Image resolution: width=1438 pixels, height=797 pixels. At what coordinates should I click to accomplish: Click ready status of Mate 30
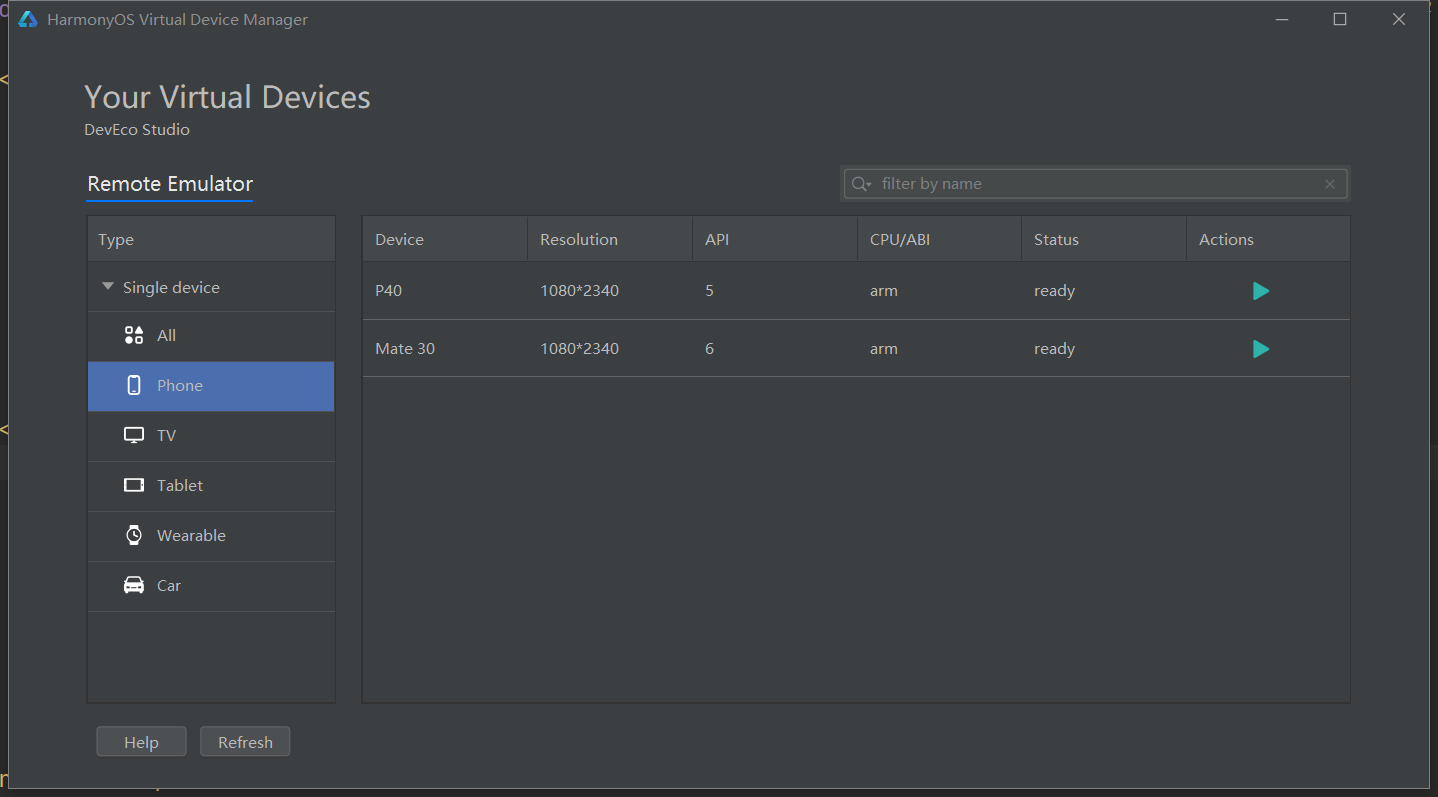click(1054, 349)
